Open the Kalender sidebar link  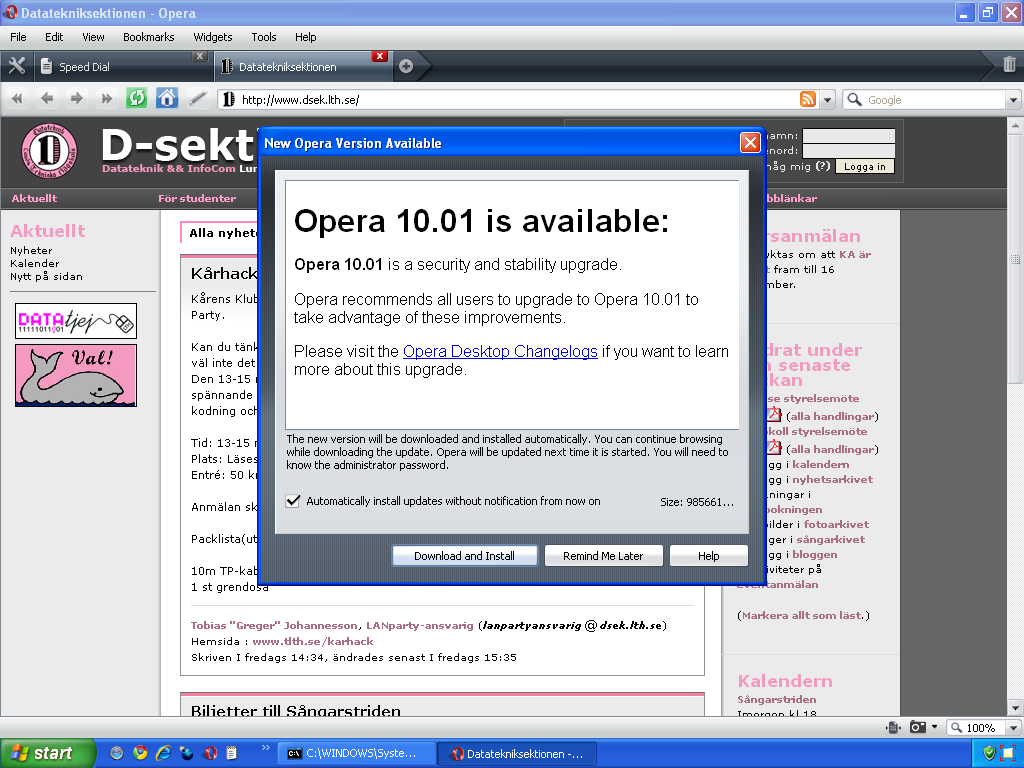coord(35,263)
